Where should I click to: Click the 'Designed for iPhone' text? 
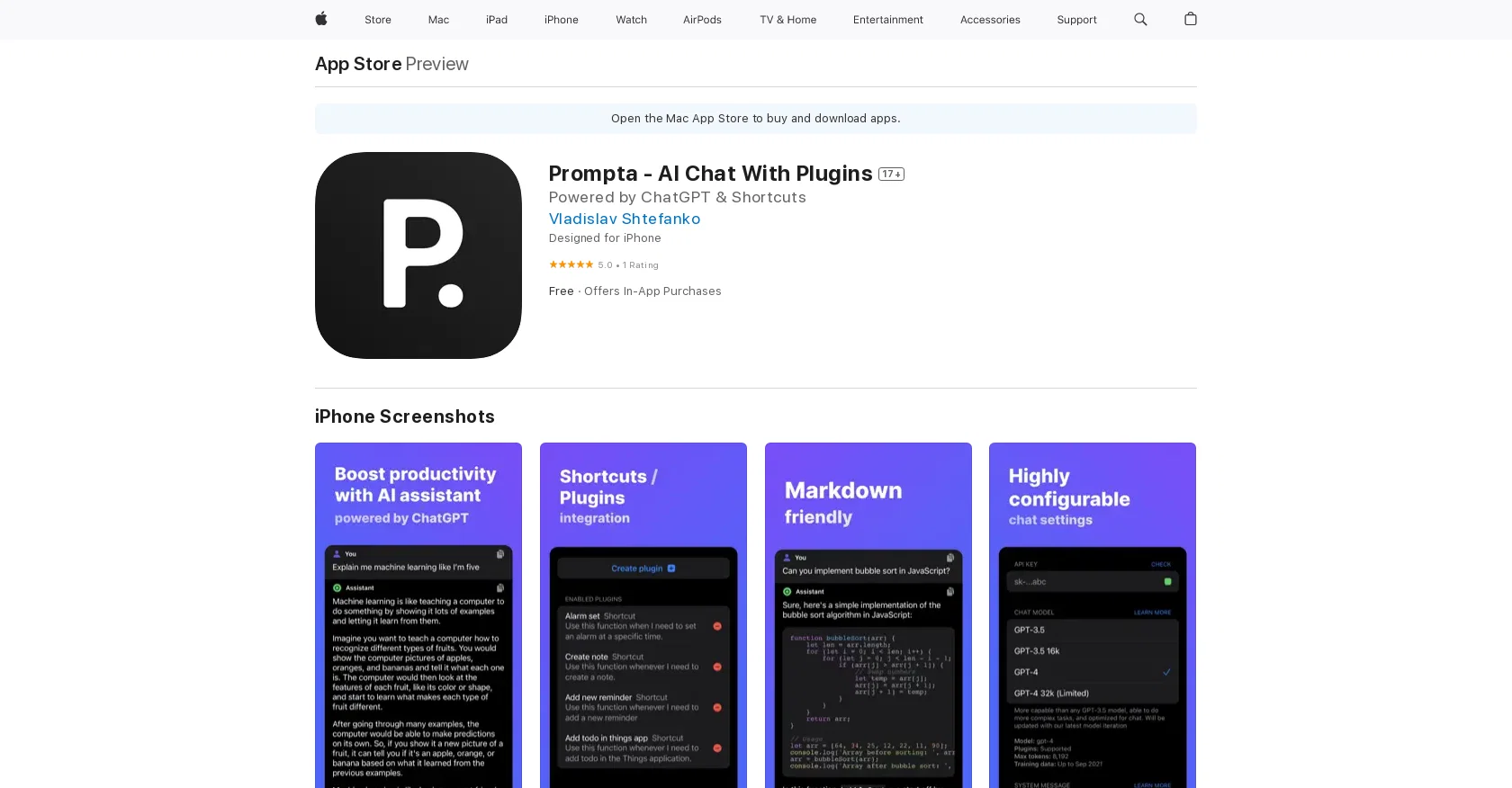tap(605, 238)
